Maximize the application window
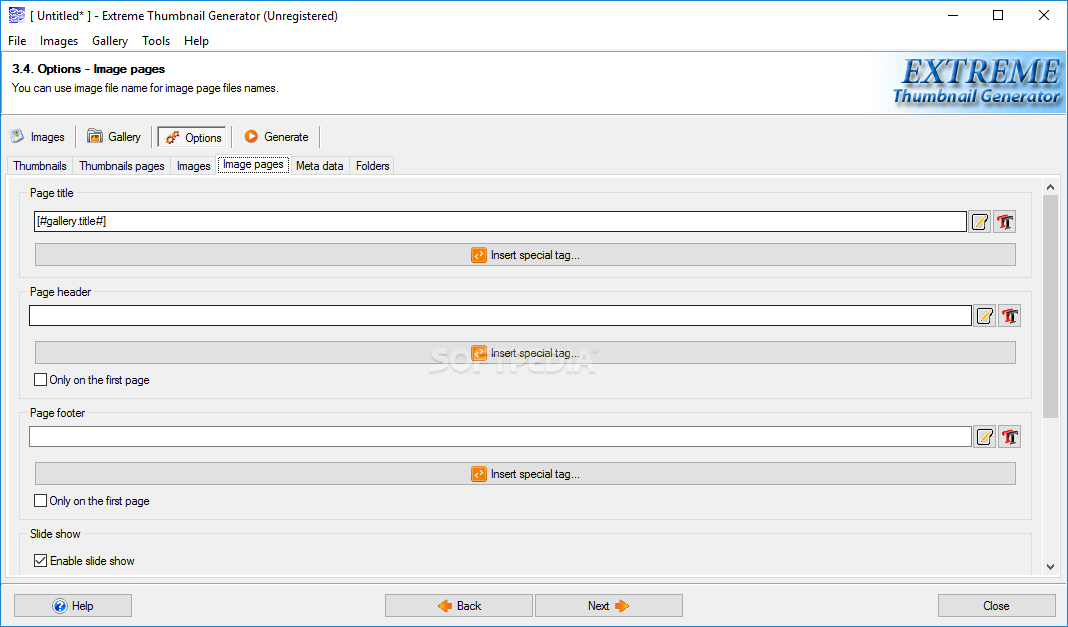 coord(998,15)
